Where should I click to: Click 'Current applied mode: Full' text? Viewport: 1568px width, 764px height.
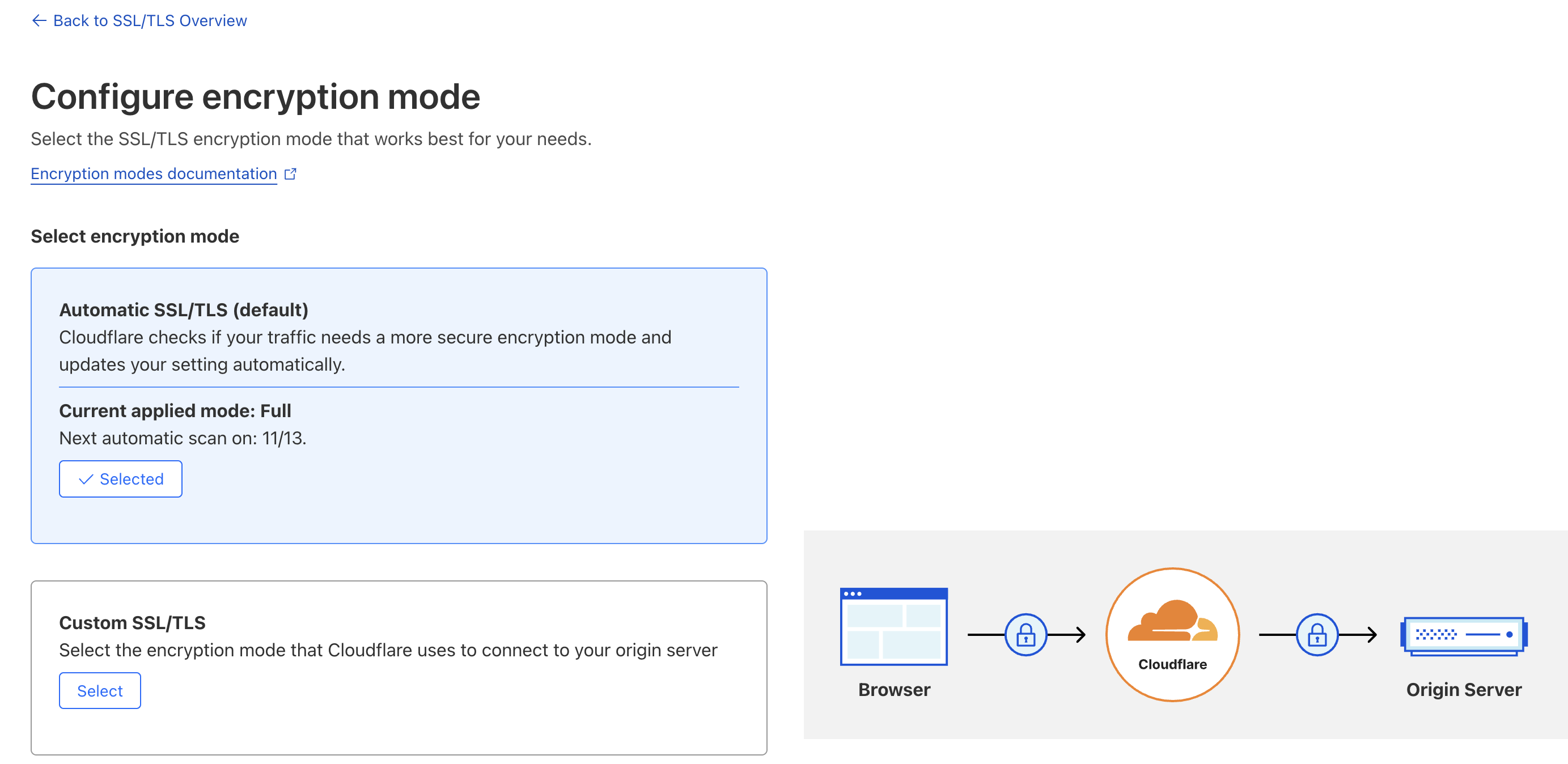(175, 411)
